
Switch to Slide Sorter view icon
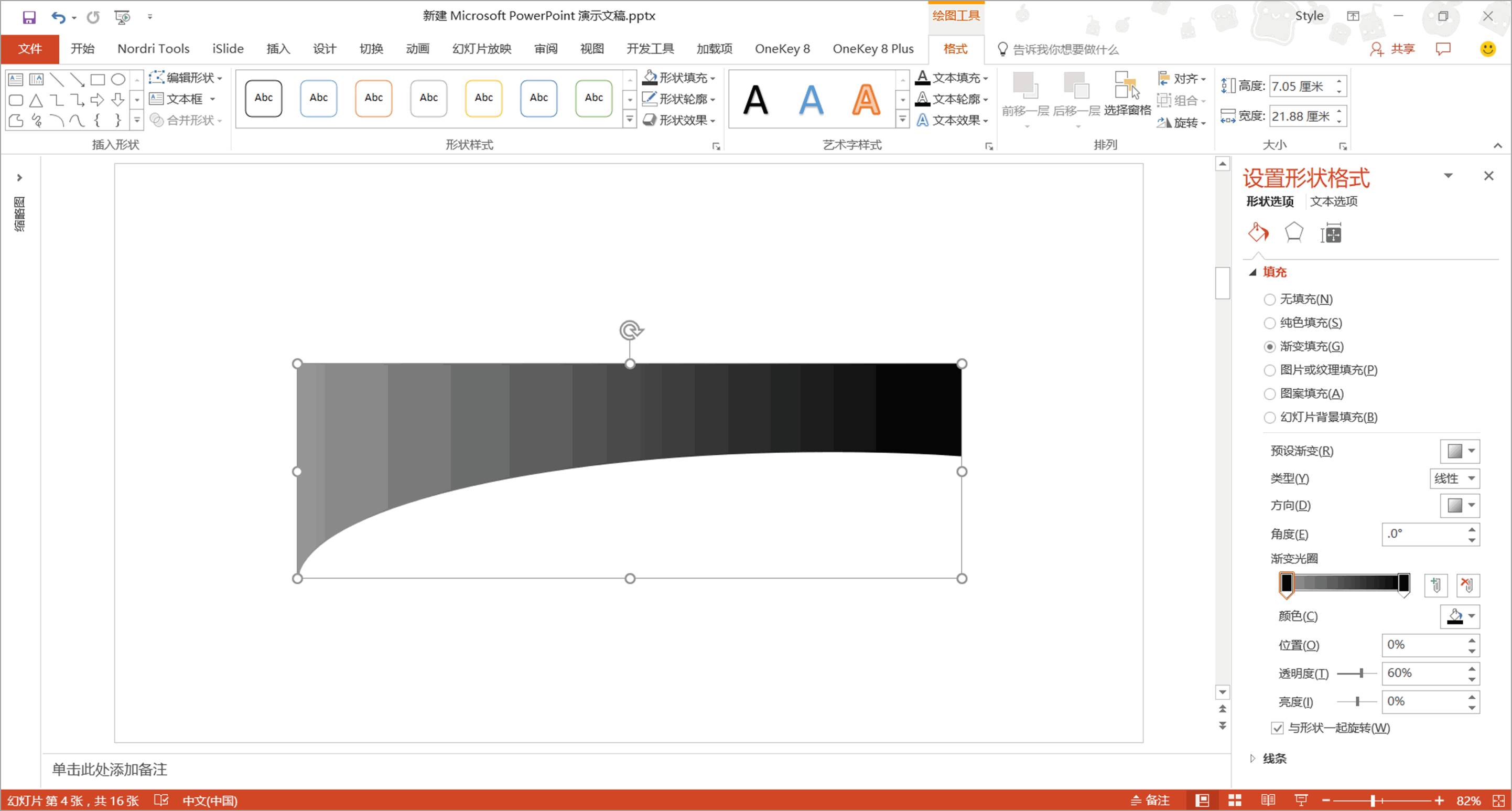(x=1234, y=800)
